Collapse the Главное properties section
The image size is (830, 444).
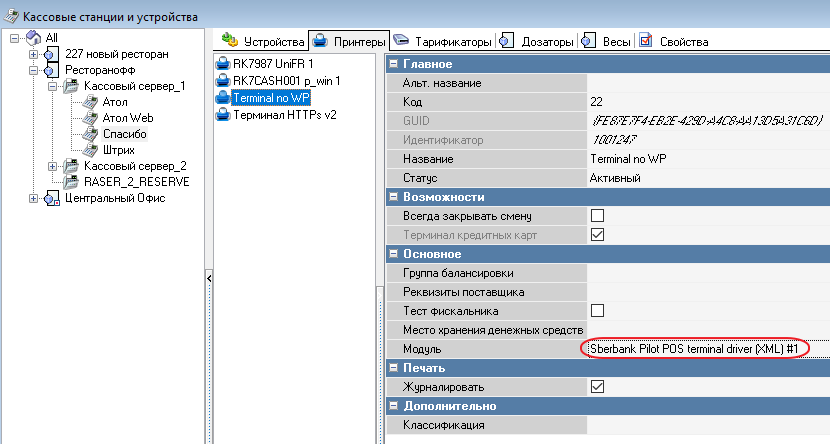393,64
